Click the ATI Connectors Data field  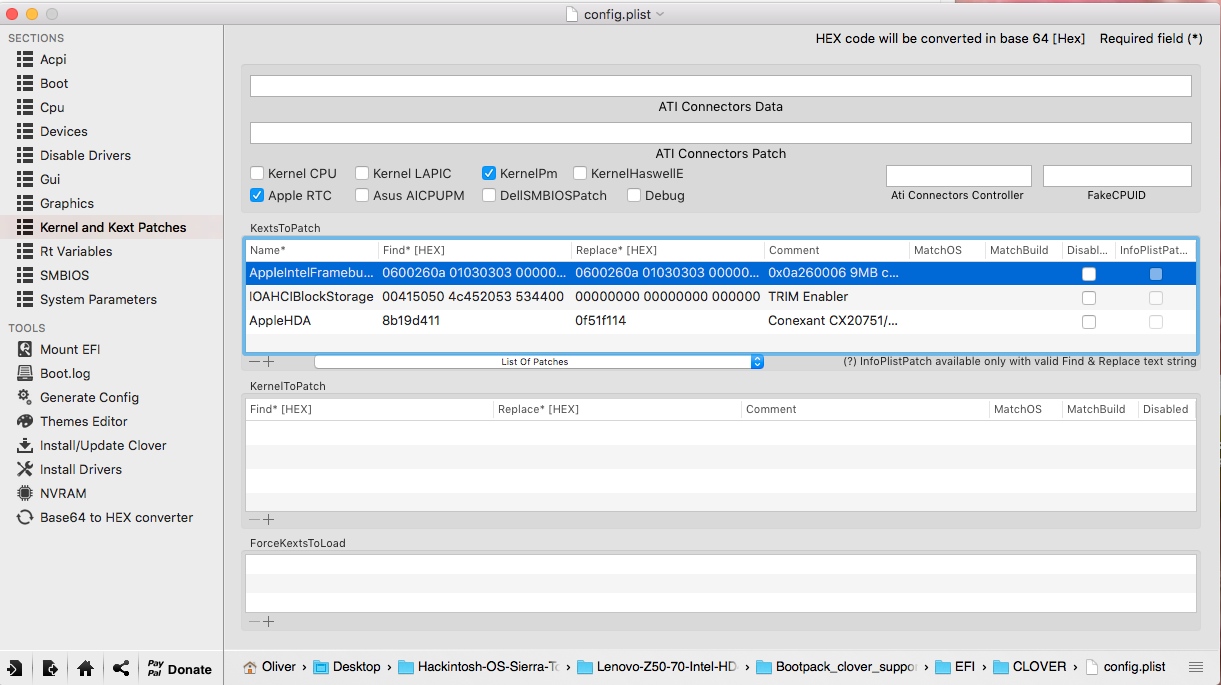pyautogui.click(x=720, y=86)
